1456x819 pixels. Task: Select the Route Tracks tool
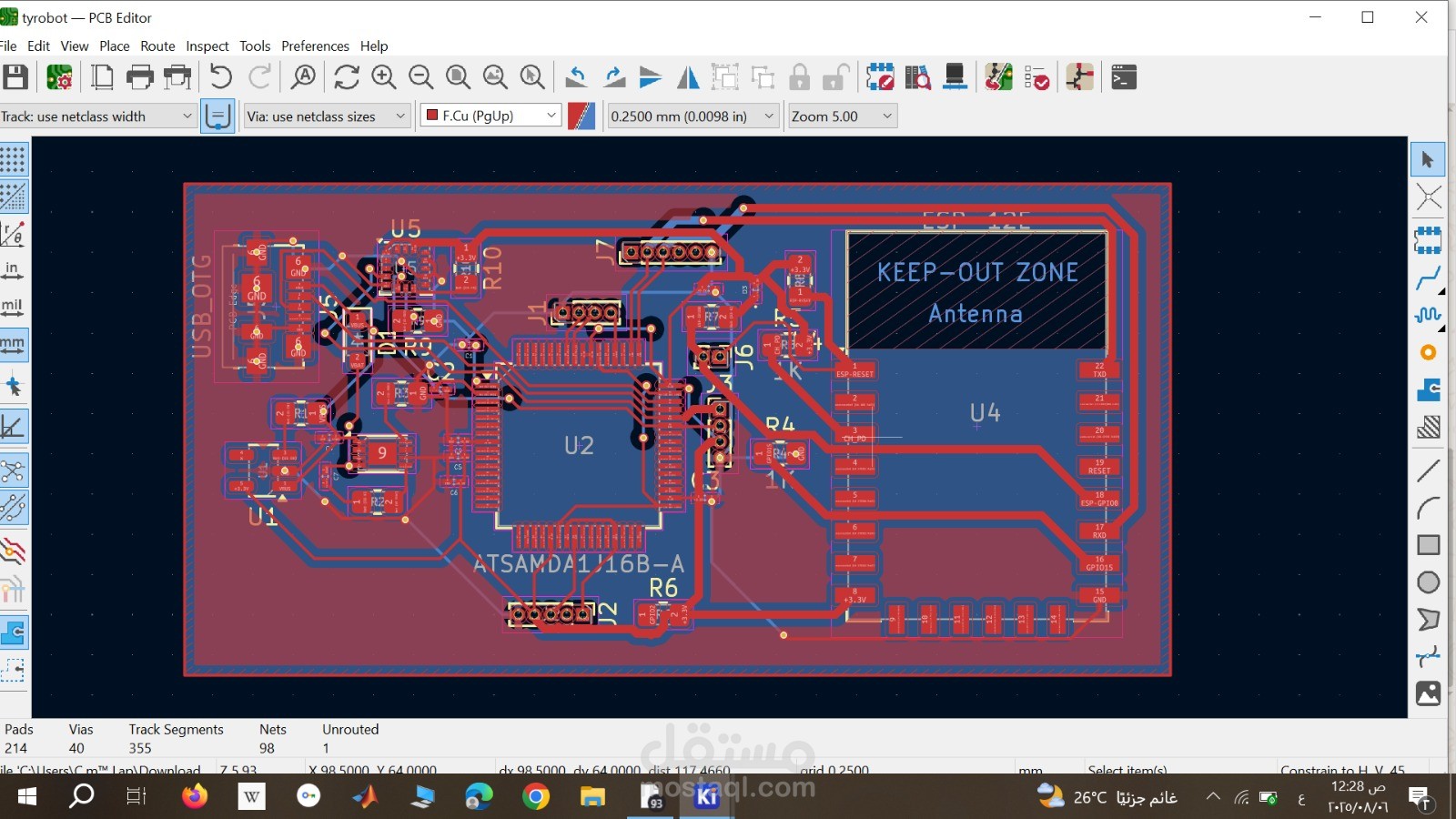[1428, 278]
